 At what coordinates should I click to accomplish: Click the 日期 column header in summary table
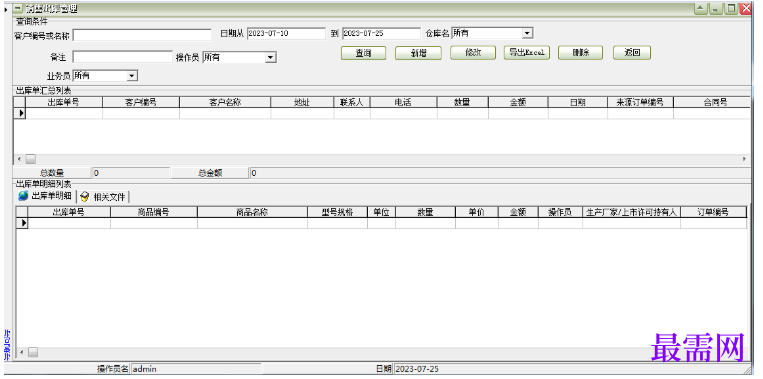pos(578,102)
